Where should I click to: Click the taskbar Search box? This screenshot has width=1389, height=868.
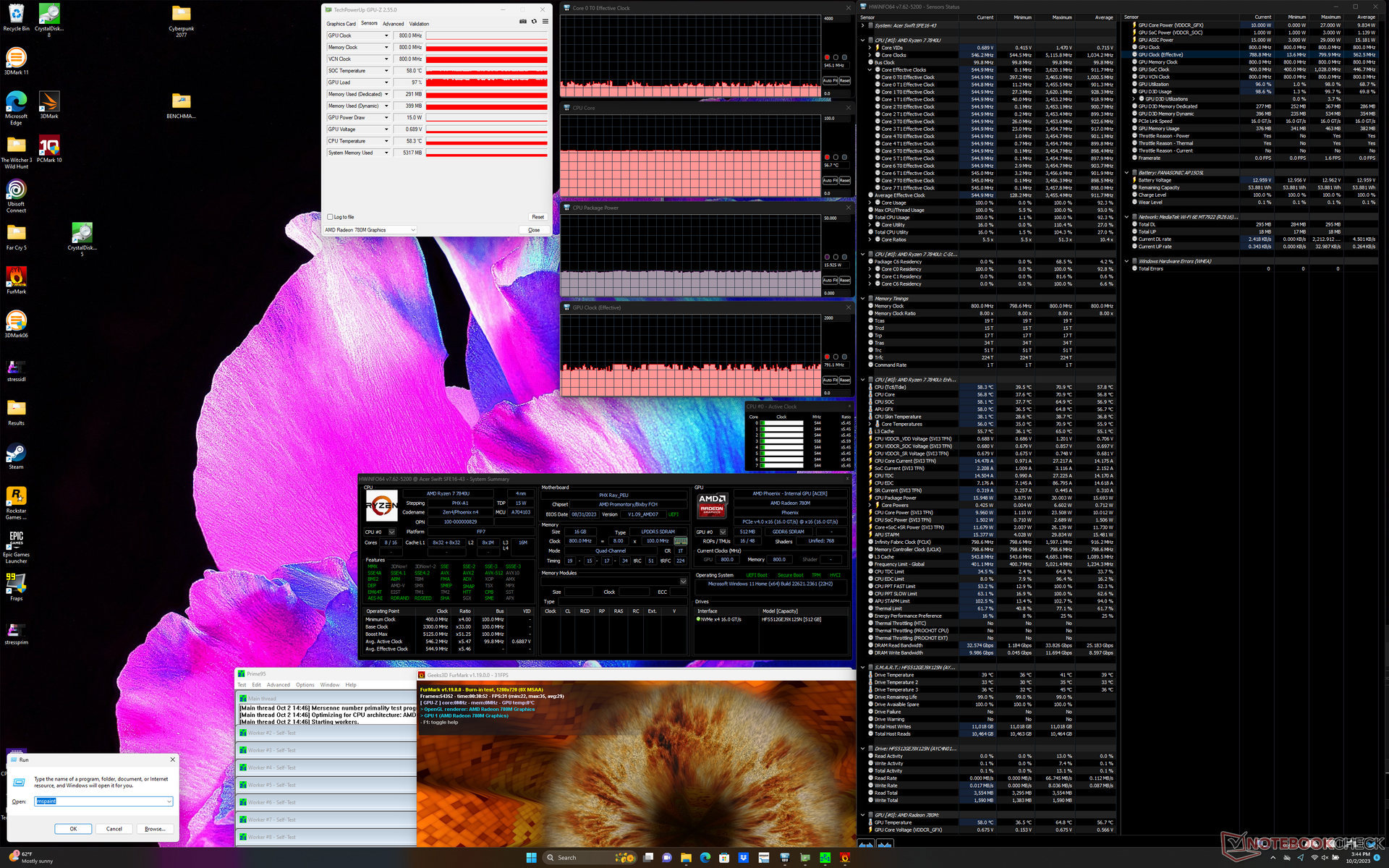pos(573,858)
